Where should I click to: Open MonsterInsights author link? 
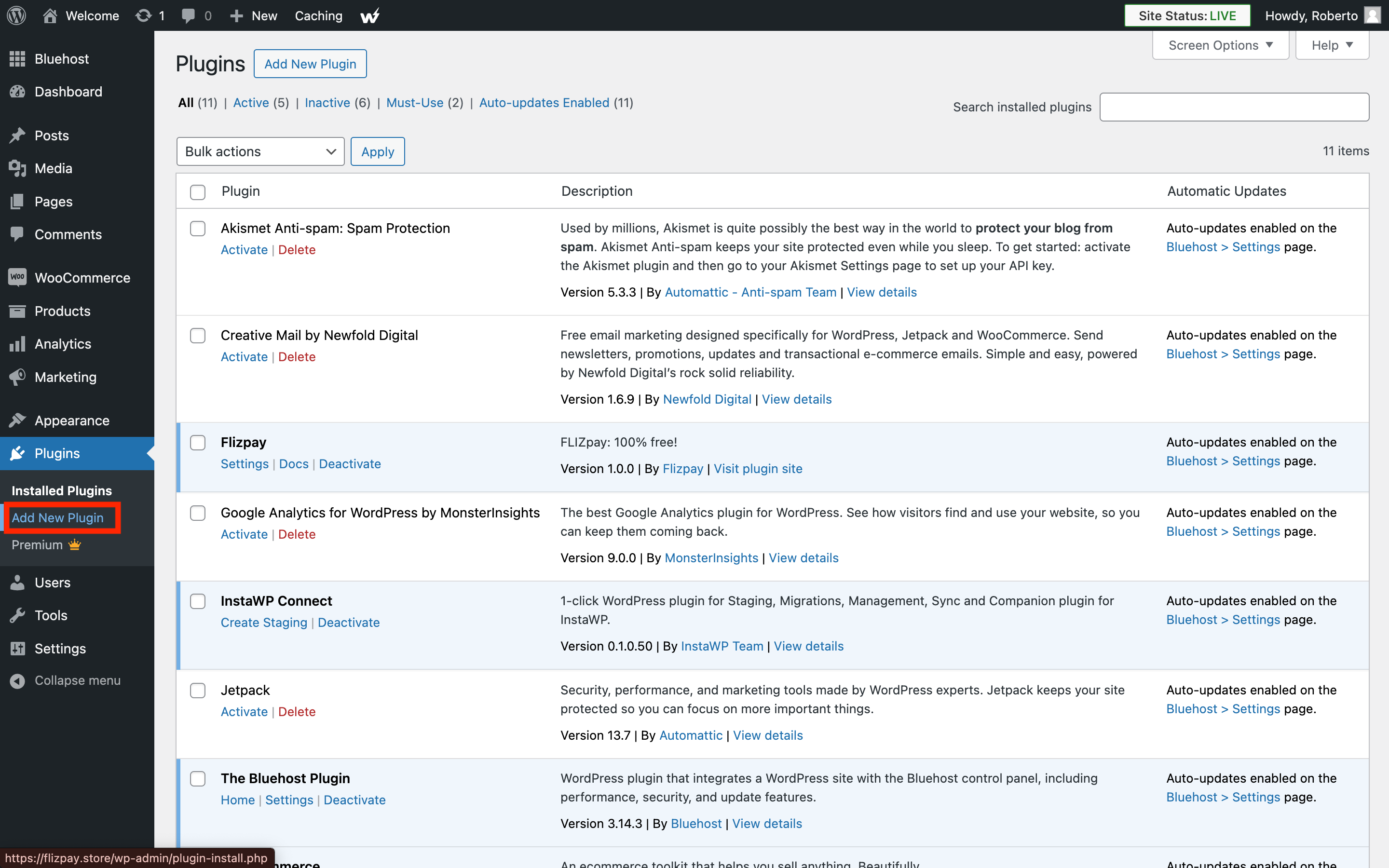711,557
